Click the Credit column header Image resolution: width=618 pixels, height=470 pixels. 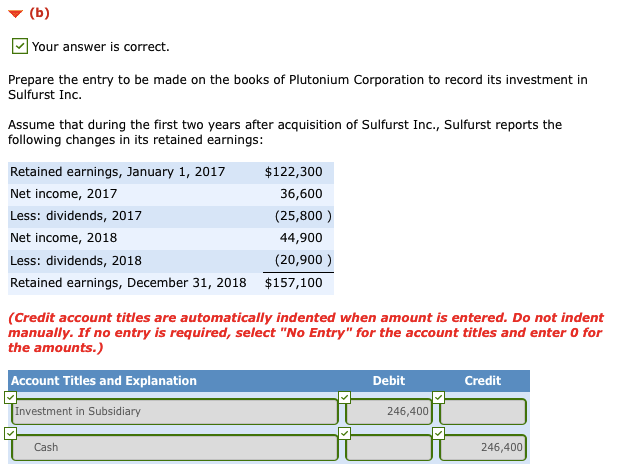482,381
